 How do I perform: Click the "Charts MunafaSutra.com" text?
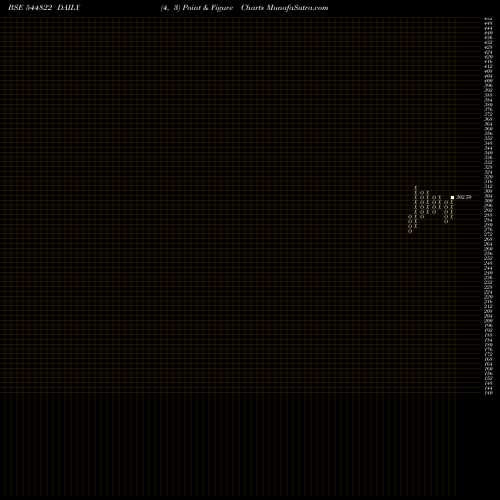[285, 8]
